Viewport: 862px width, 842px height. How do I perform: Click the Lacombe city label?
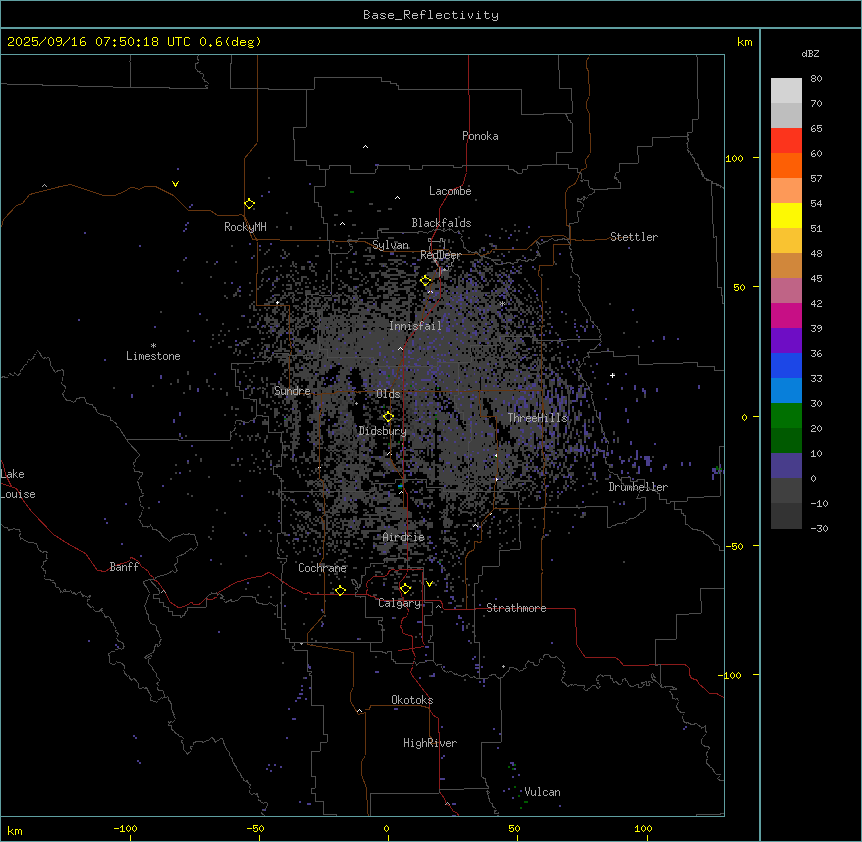pyautogui.click(x=450, y=191)
